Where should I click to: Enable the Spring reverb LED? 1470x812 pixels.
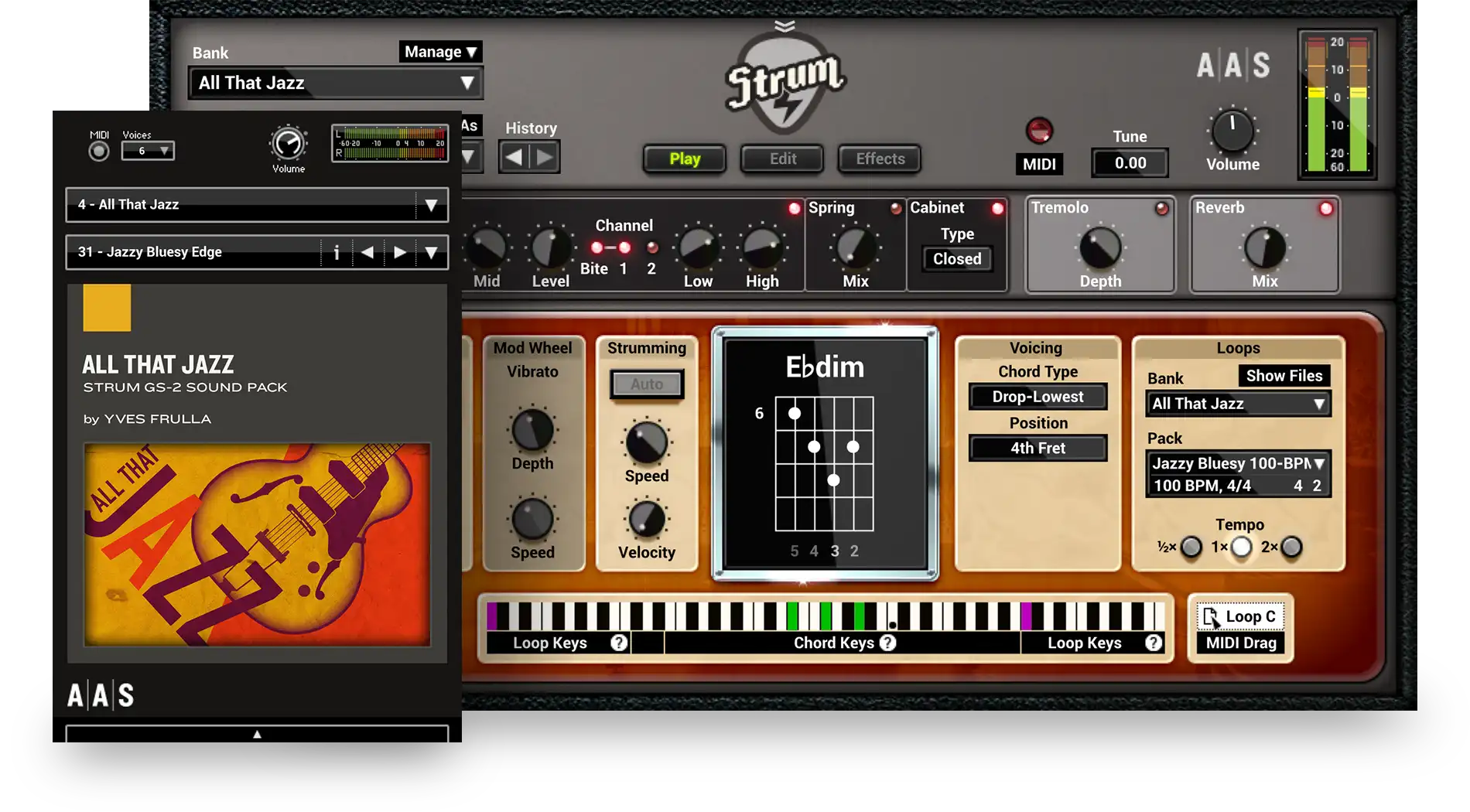point(896,208)
